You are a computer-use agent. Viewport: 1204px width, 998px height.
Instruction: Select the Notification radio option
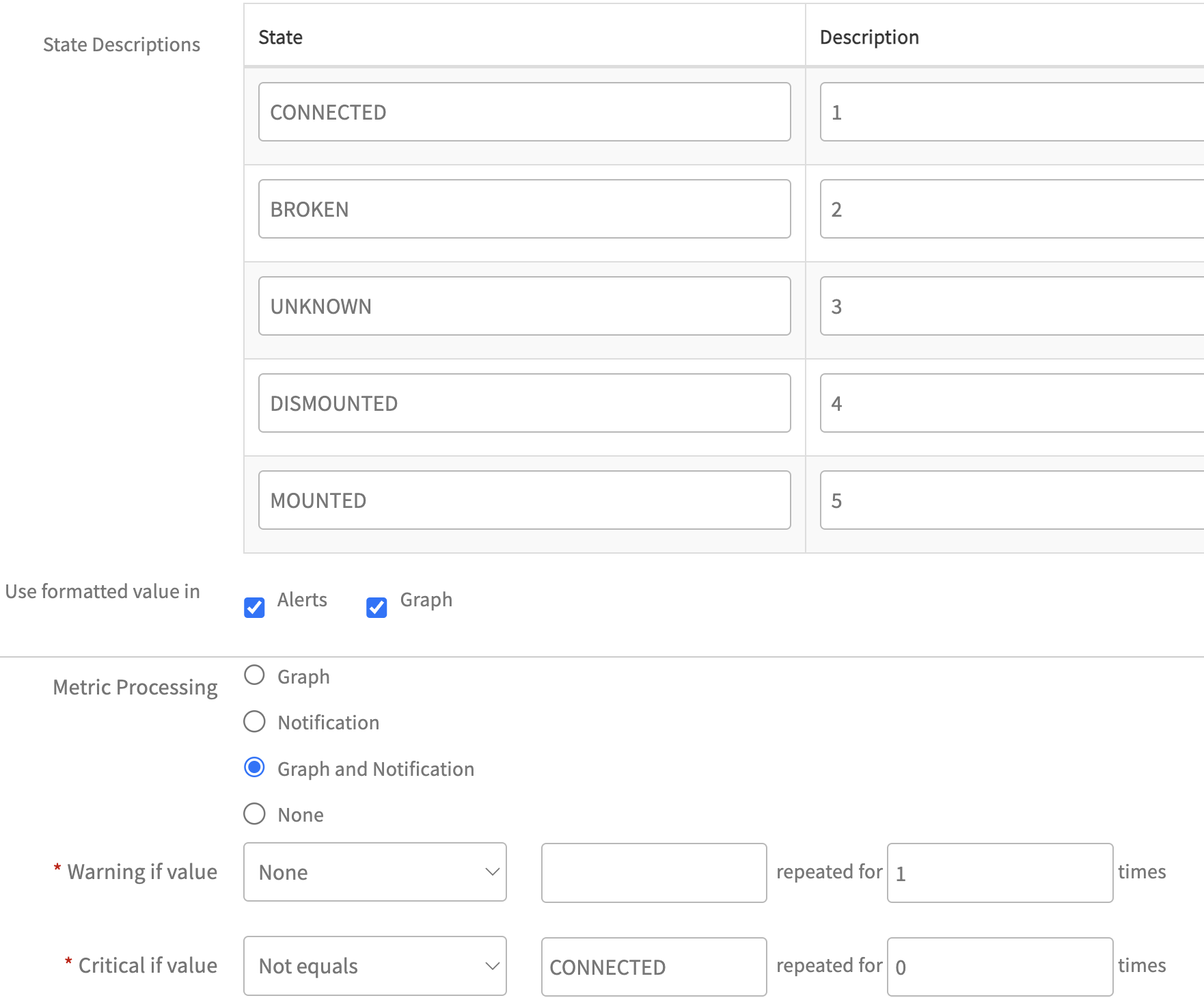(254, 722)
